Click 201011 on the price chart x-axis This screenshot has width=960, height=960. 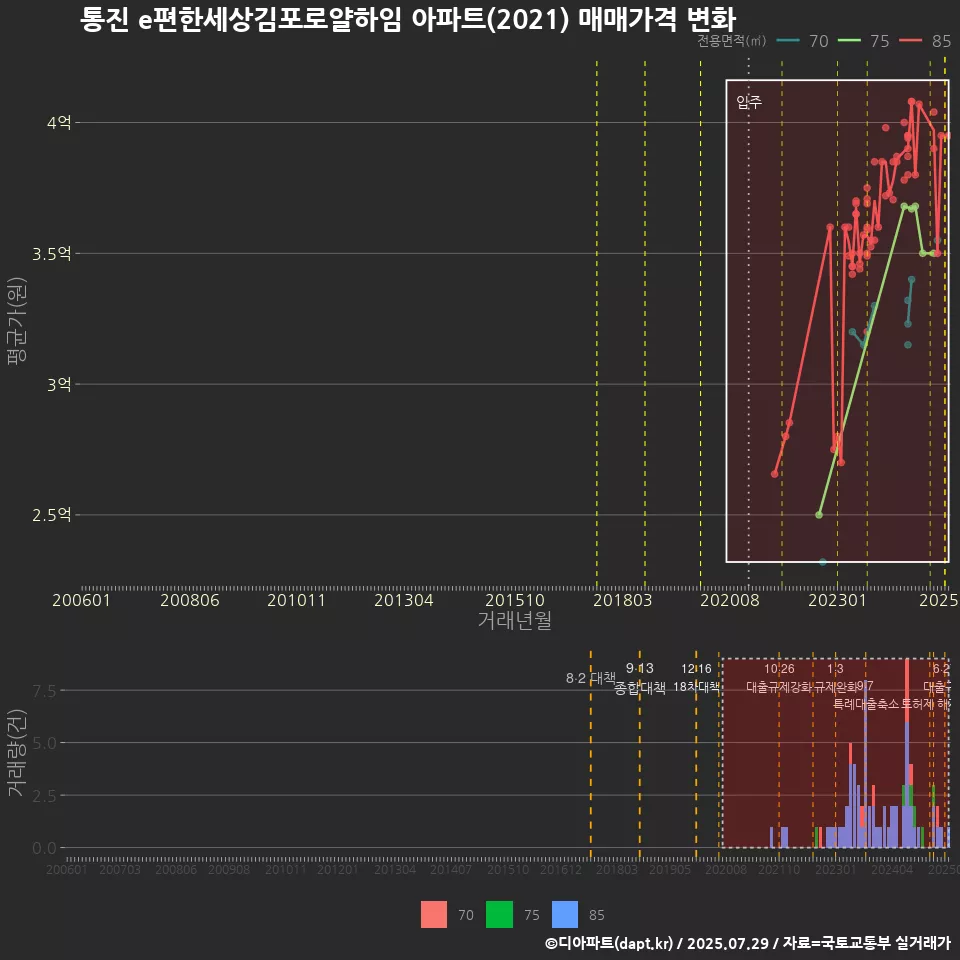[x=296, y=600]
